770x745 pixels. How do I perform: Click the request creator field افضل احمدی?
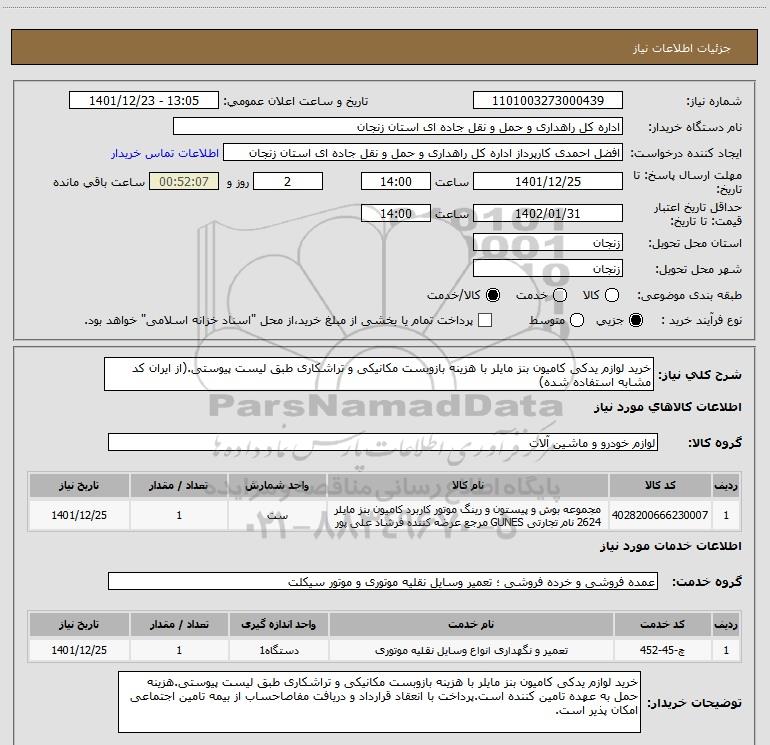tap(423, 152)
